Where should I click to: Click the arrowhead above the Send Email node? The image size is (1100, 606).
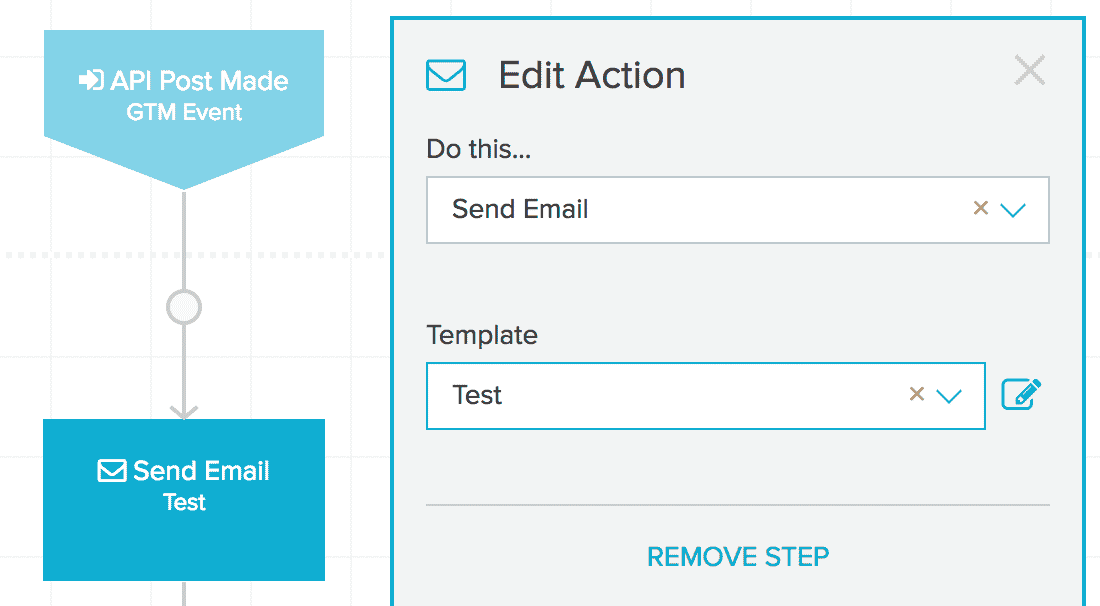click(184, 411)
